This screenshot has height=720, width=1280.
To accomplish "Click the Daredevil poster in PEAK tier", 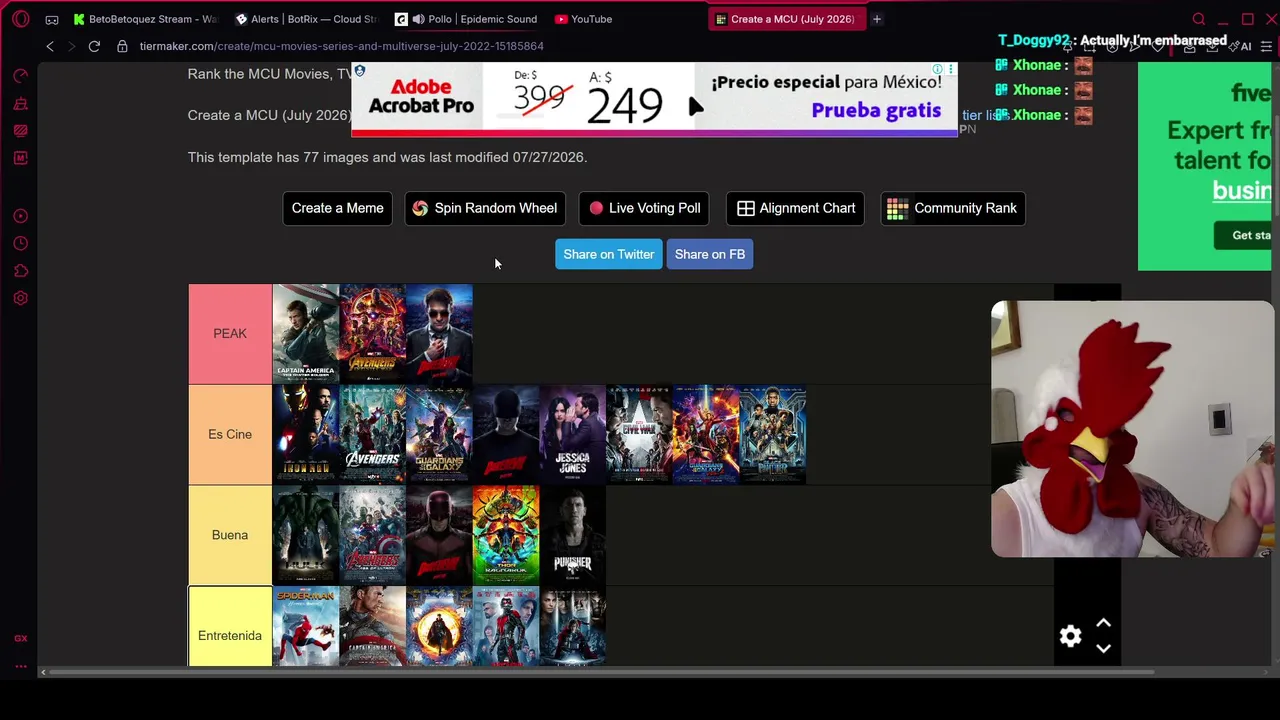I will click(x=439, y=334).
